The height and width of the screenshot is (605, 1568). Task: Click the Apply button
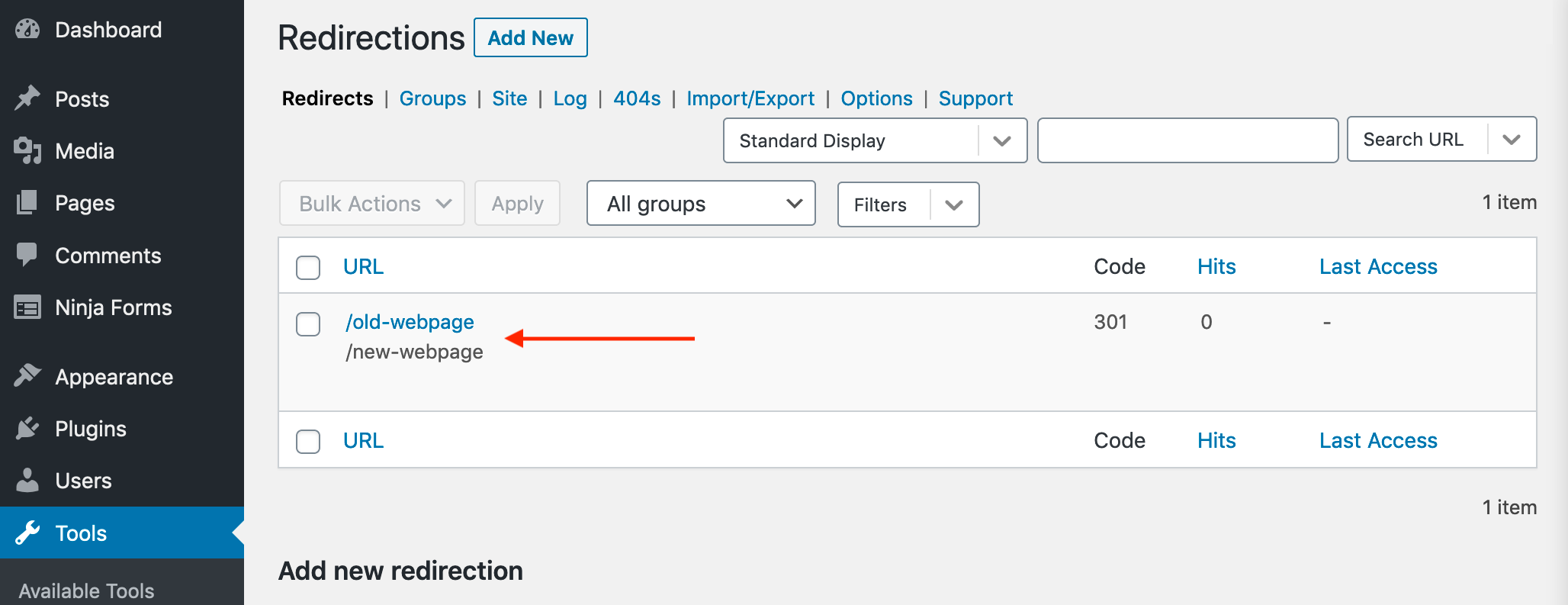click(517, 204)
